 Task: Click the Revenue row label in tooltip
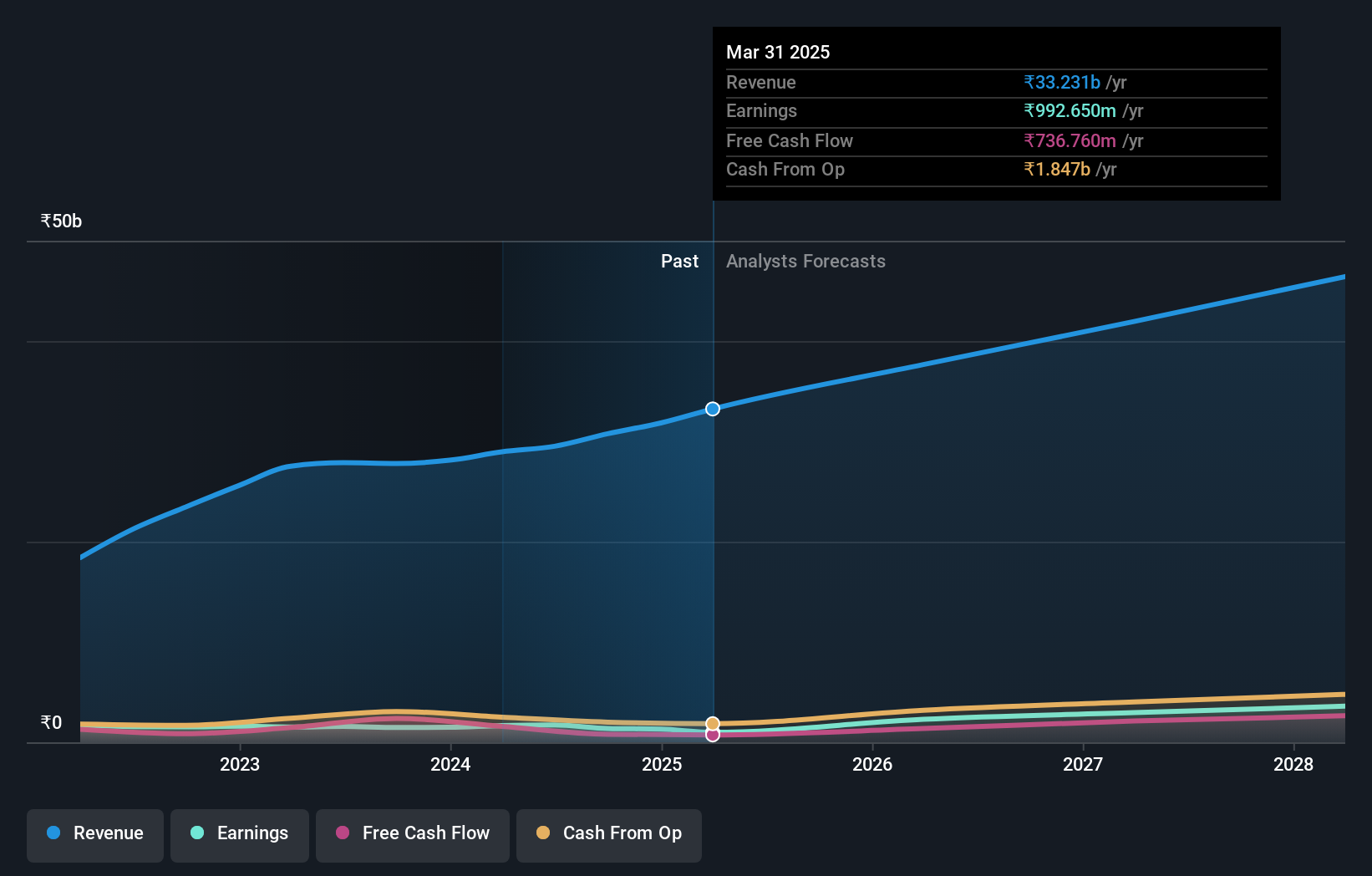pyautogui.click(x=760, y=82)
